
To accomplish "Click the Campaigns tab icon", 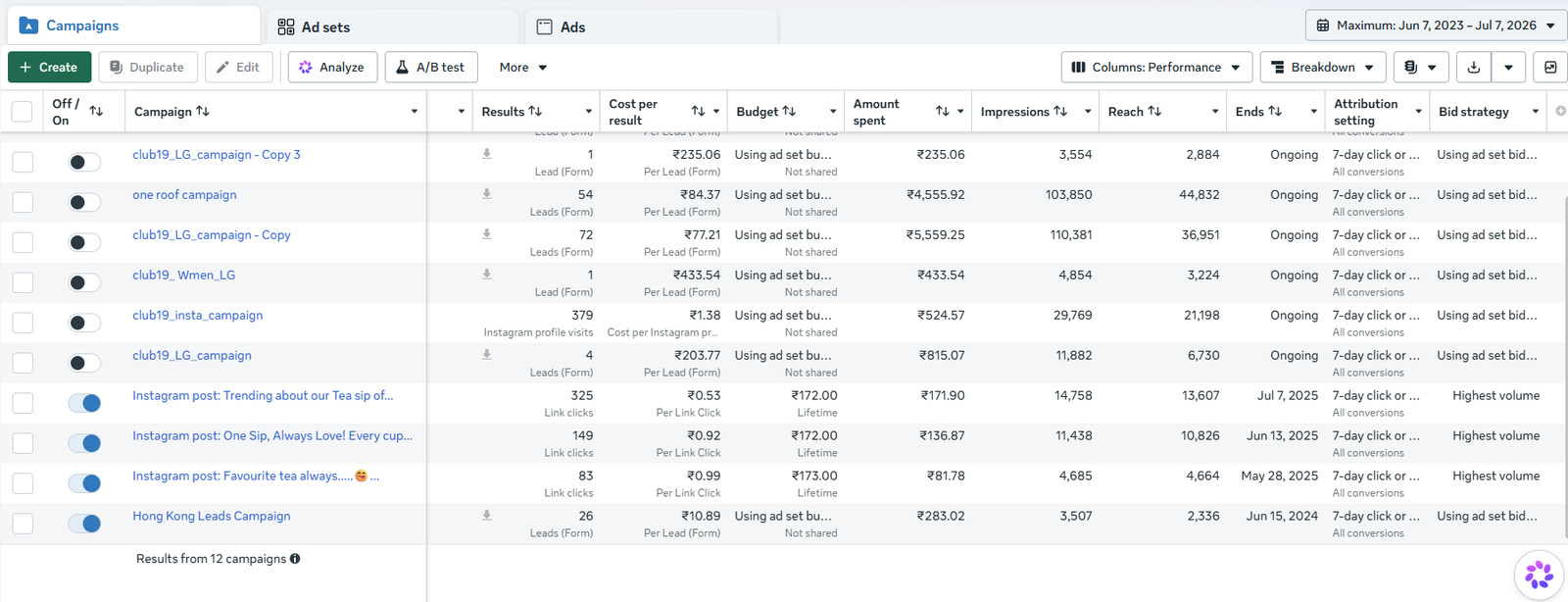I will (x=28, y=25).
